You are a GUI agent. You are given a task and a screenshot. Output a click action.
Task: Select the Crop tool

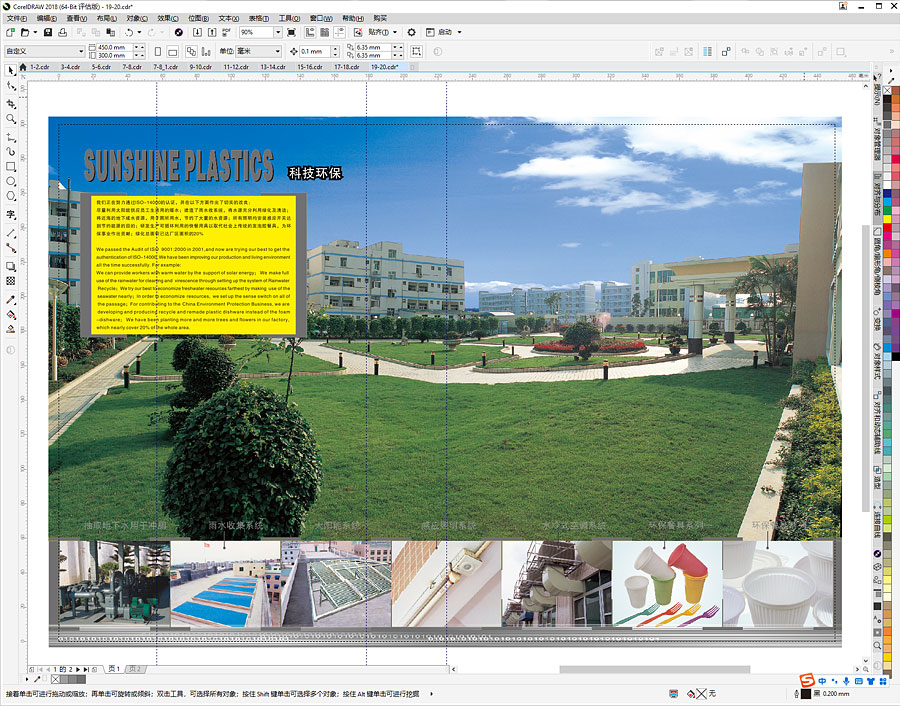11,103
